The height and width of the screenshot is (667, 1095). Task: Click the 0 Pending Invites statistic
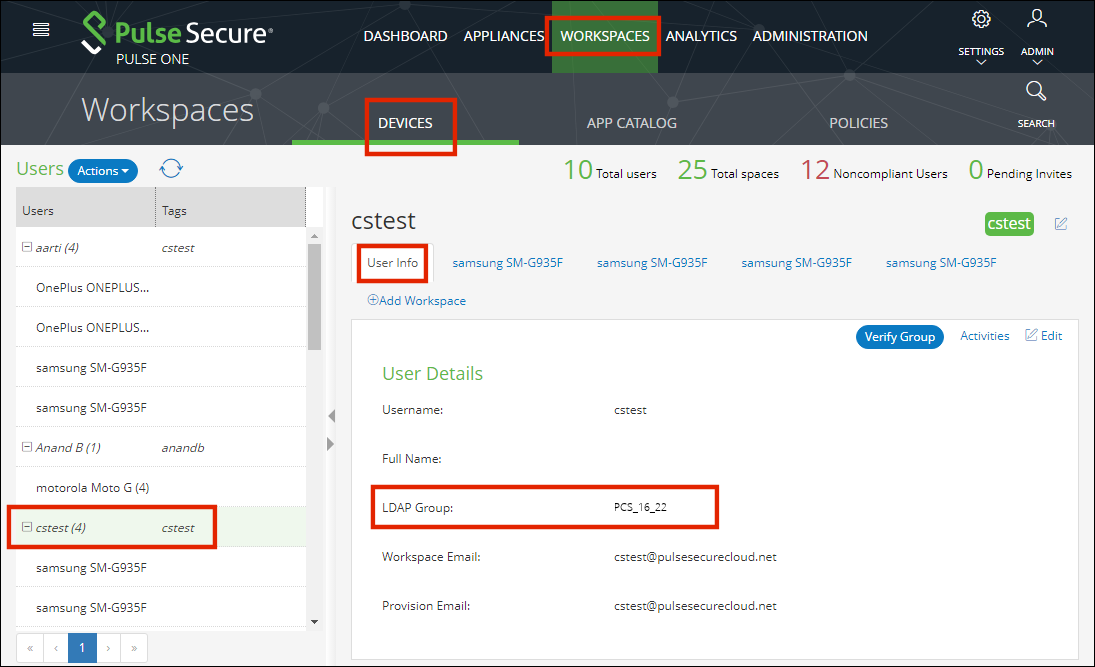pyautogui.click(x=1020, y=170)
